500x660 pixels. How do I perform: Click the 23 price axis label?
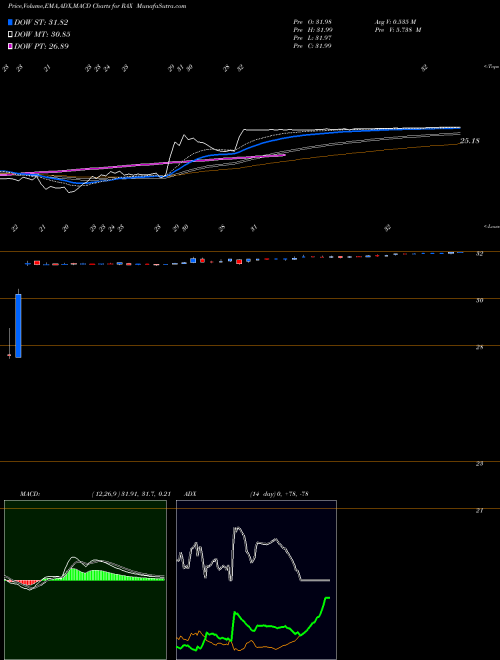point(479,464)
